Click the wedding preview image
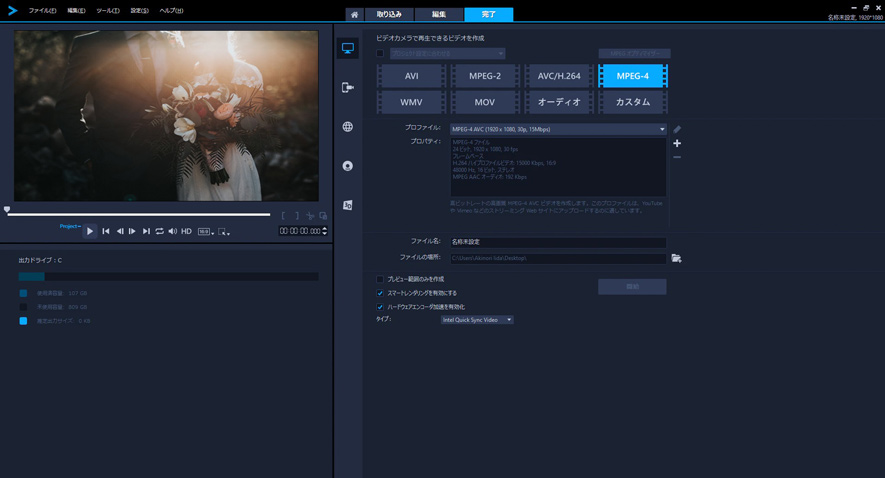The width and height of the screenshot is (885, 478). click(x=167, y=116)
